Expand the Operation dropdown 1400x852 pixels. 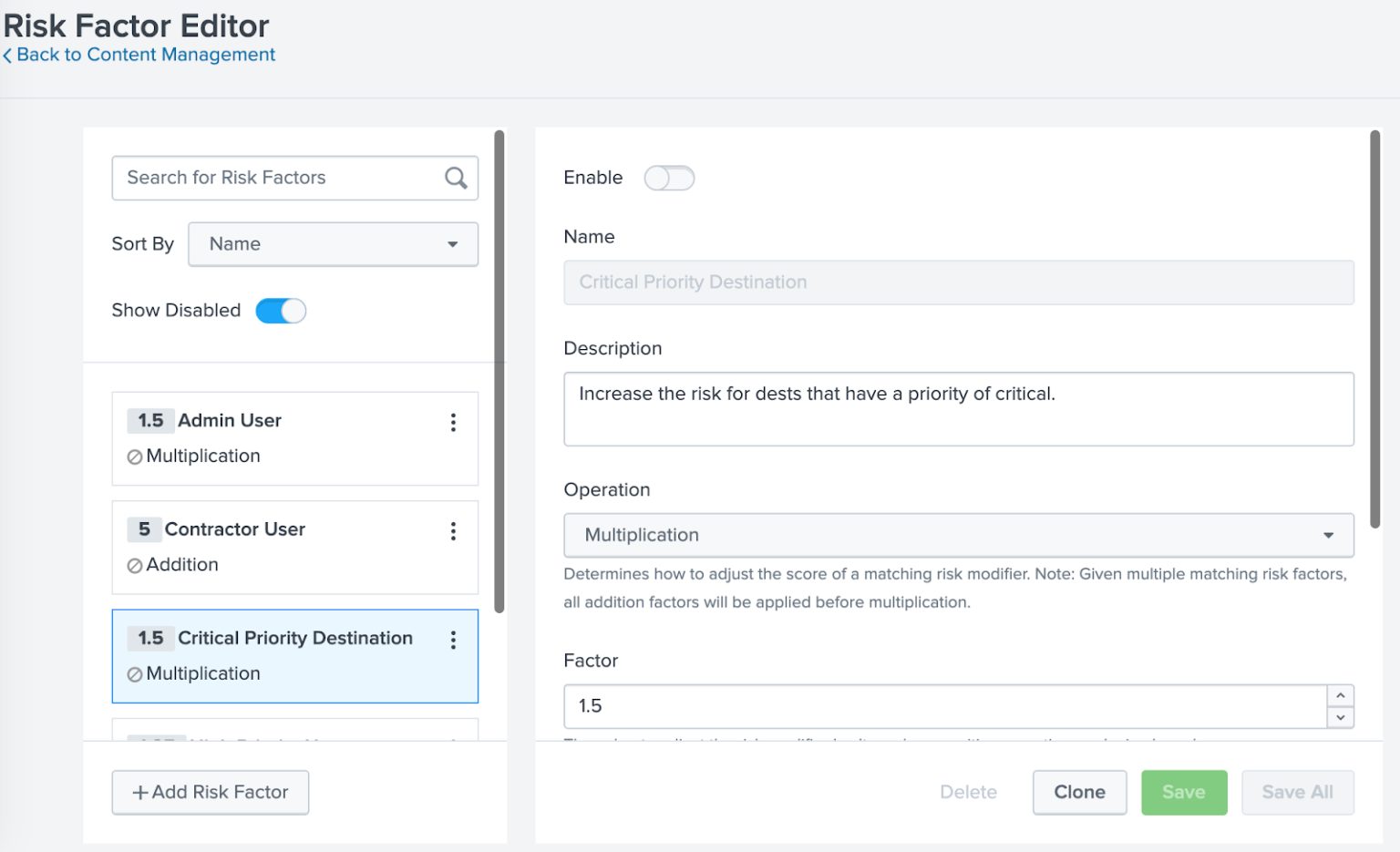[958, 535]
